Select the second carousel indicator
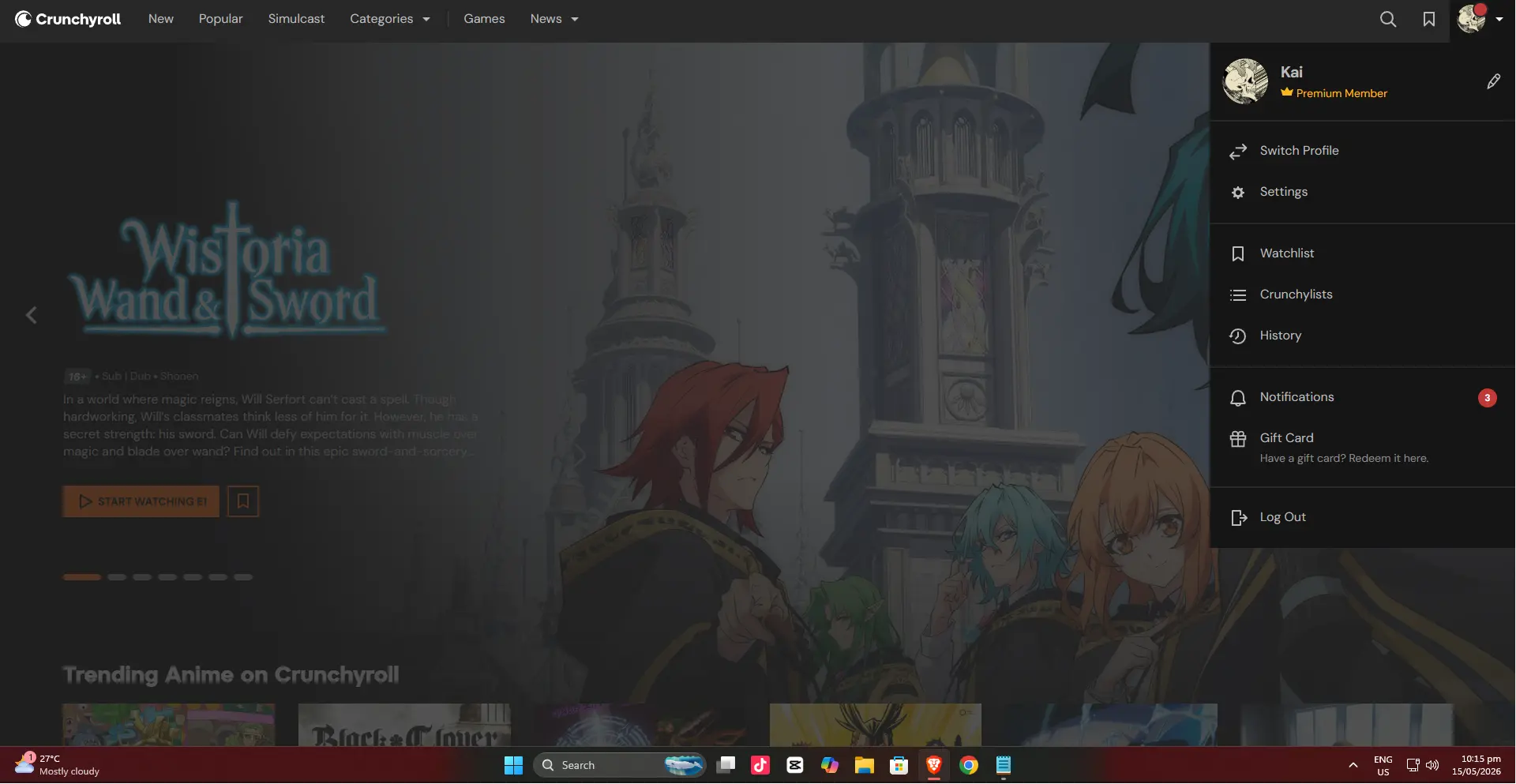Viewport: 1516px width, 784px height. [117, 577]
